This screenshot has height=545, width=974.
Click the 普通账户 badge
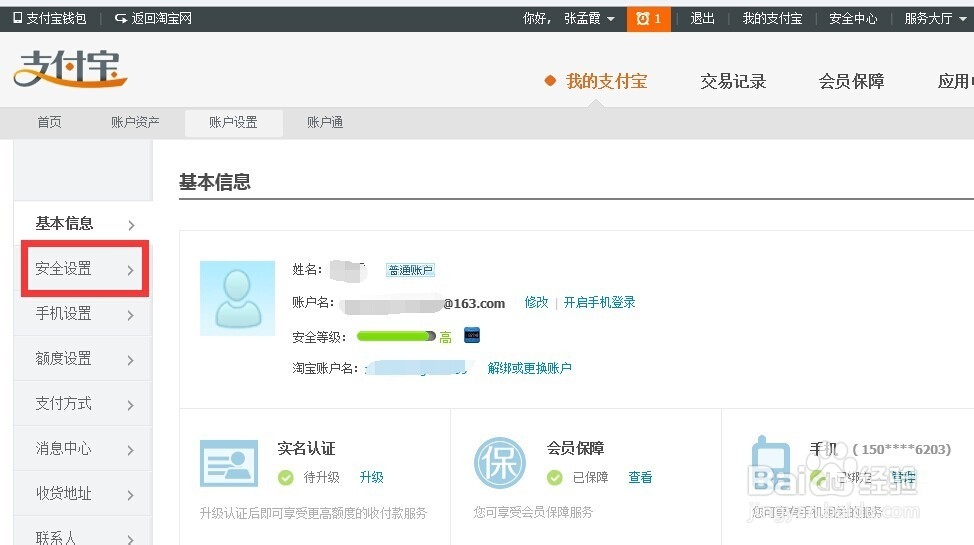click(x=410, y=270)
